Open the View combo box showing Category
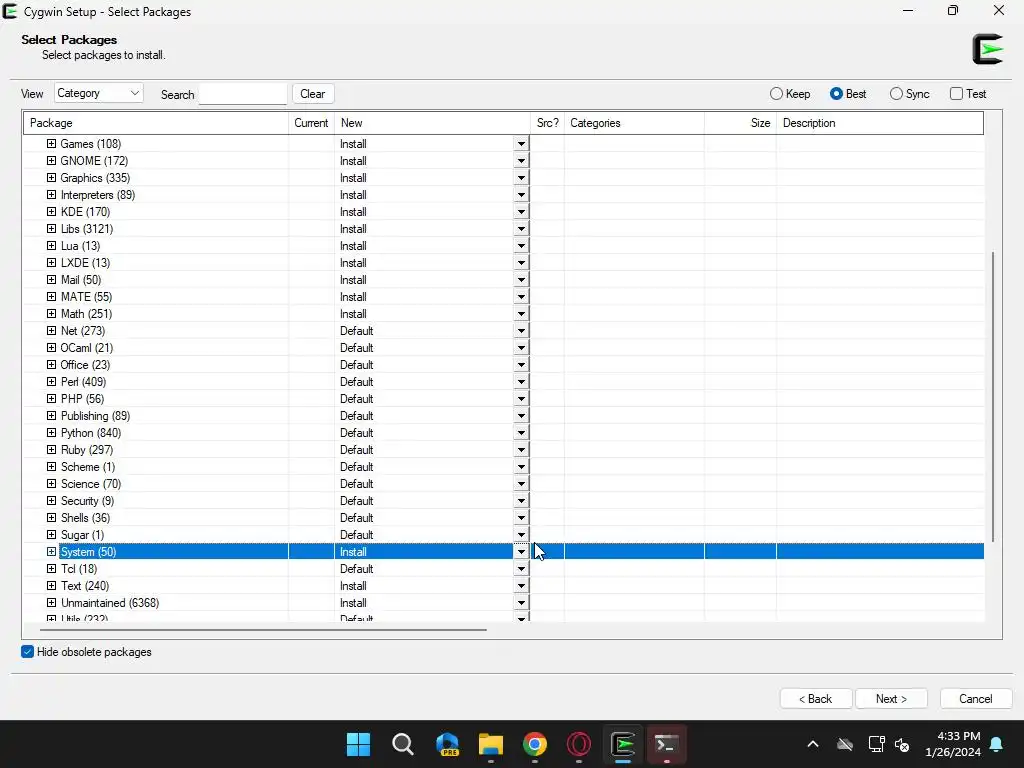 tap(99, 93)
